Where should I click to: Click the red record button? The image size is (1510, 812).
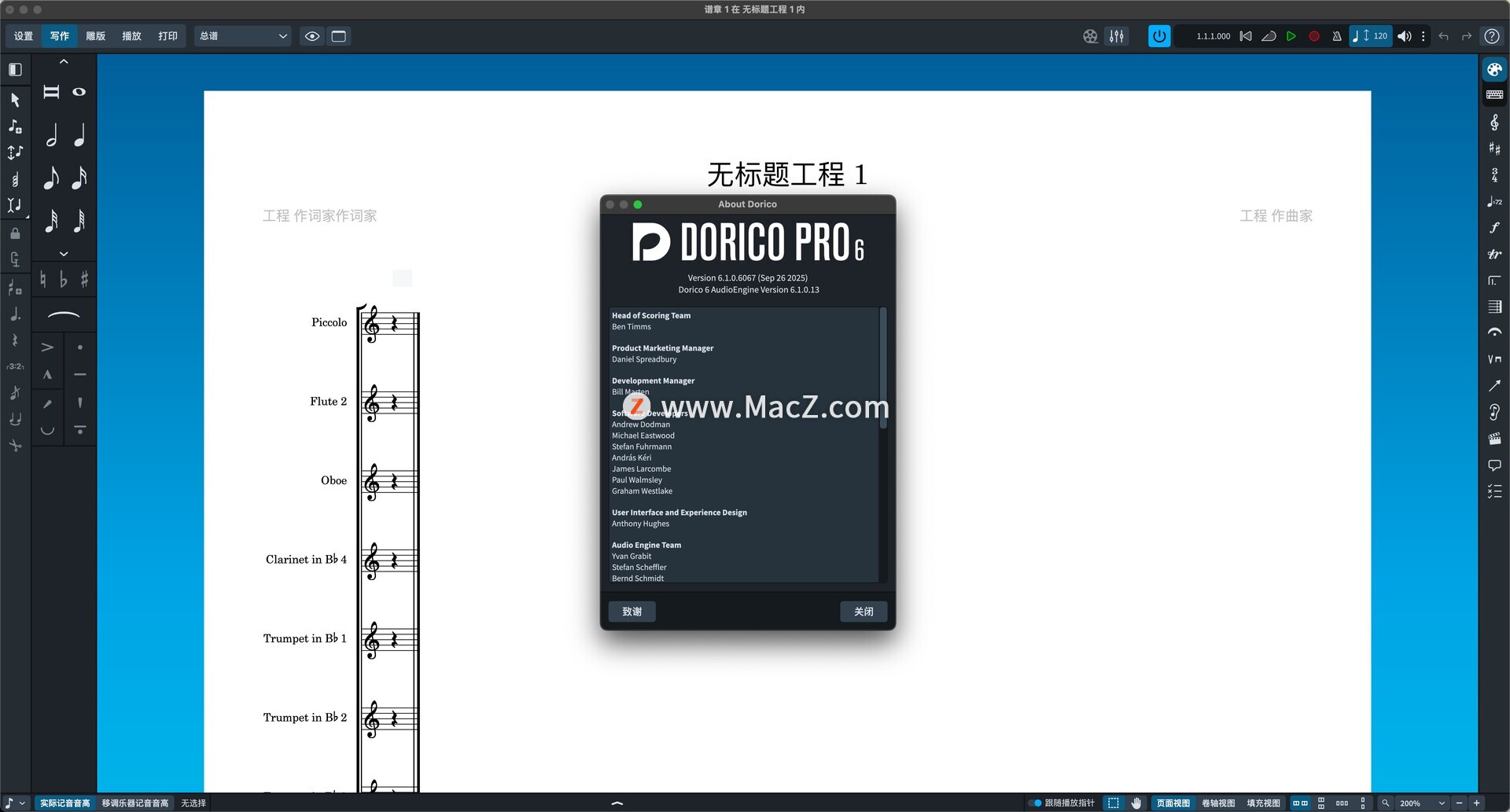(1313, 36)
